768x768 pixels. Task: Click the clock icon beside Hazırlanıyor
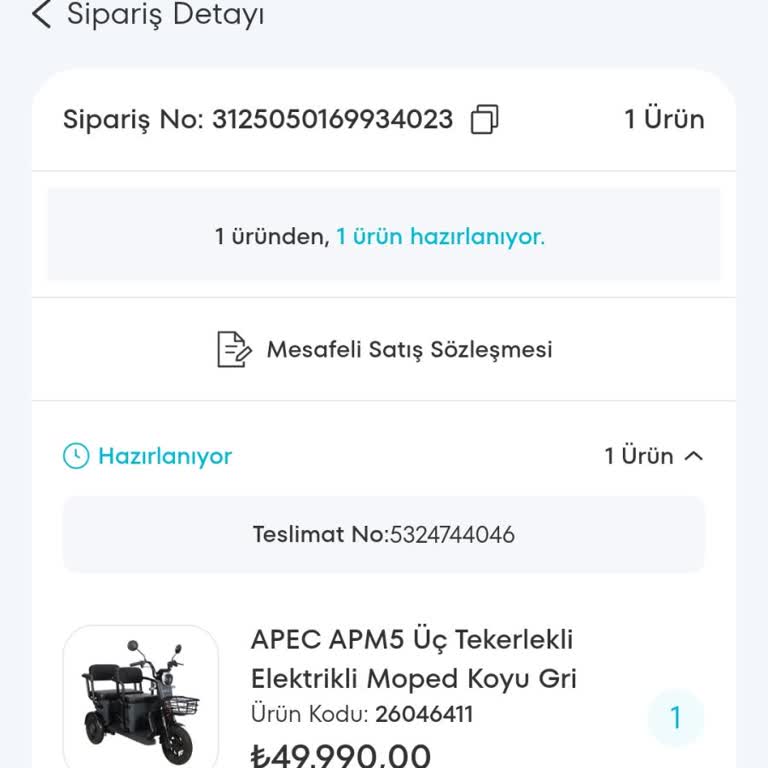coord(76,456)
